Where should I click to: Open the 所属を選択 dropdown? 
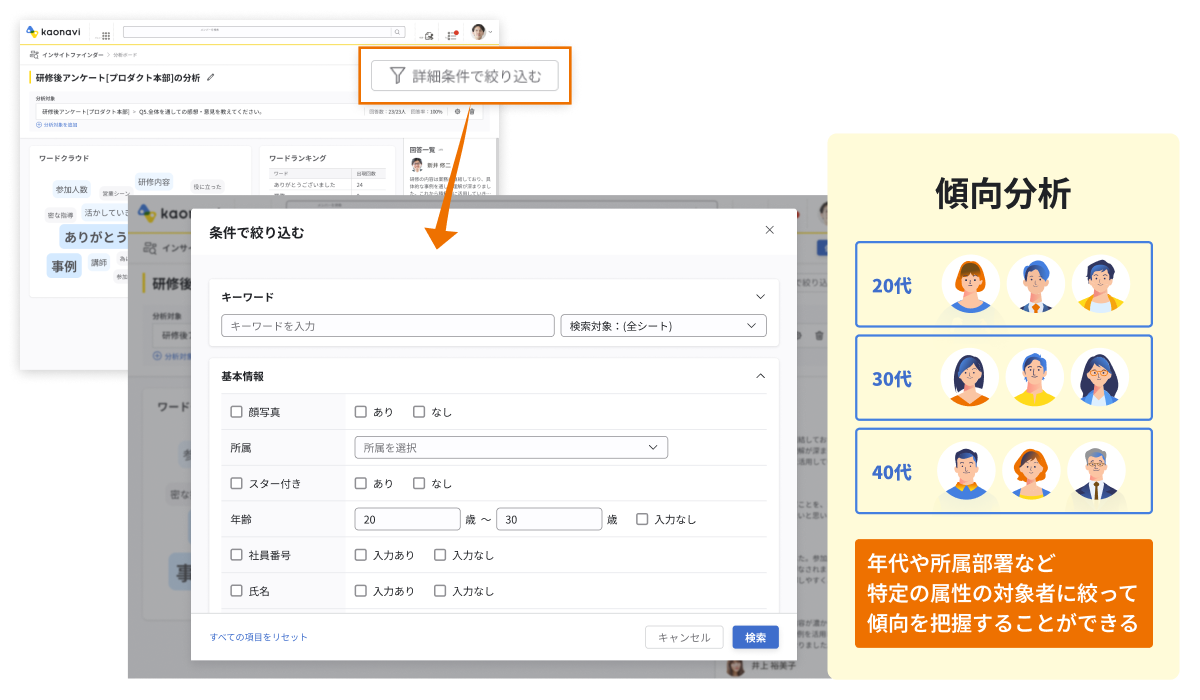pyautogui.click(x=511, y=447)
